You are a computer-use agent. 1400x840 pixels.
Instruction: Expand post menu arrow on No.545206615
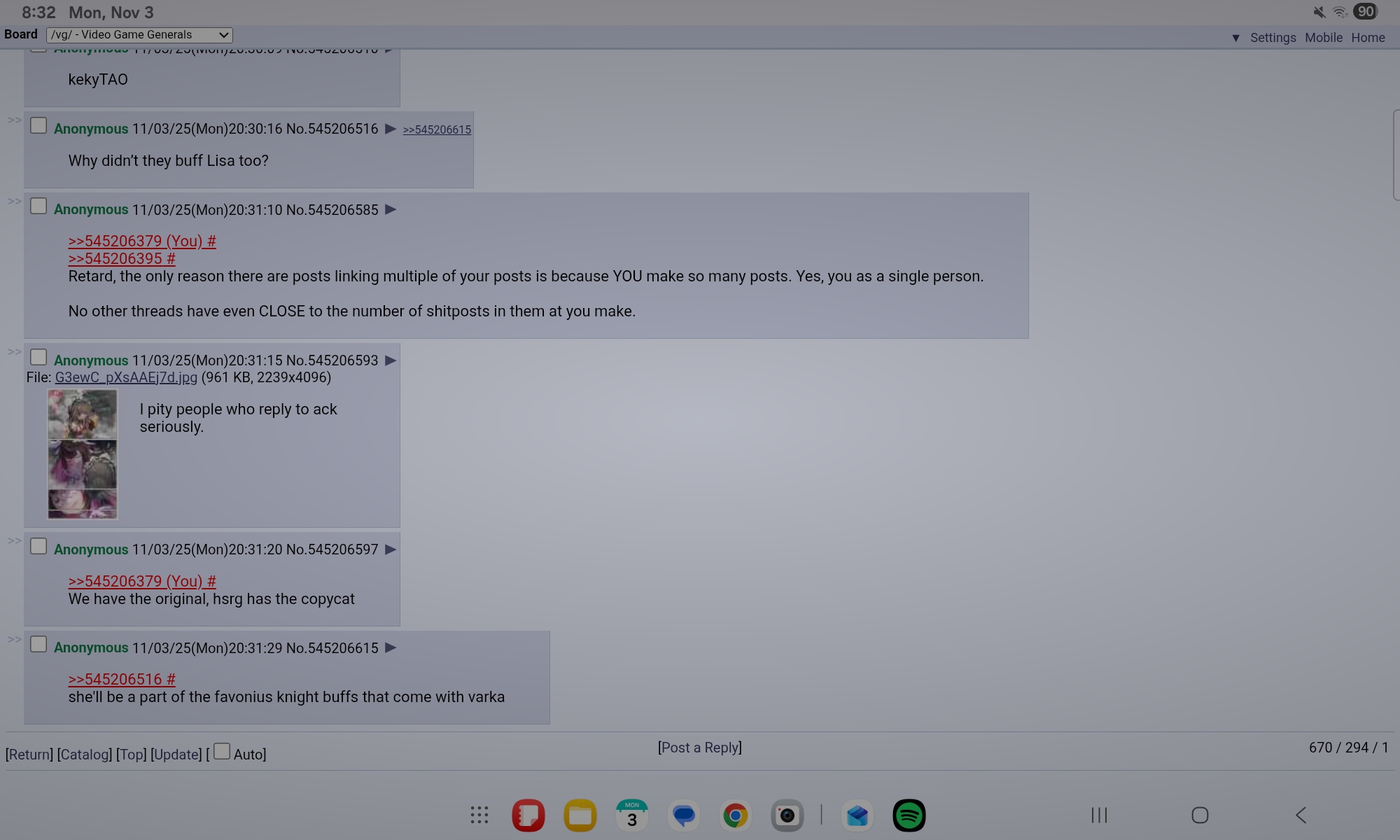[x=391, y=648]
